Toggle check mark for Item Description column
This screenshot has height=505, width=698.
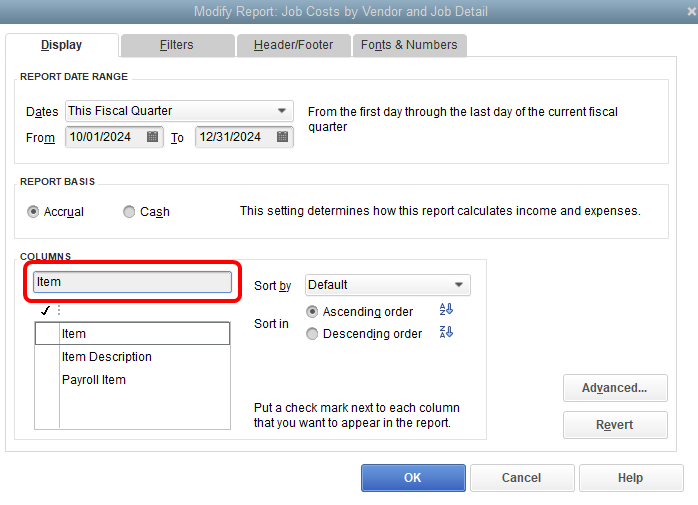click(x=47, y=357)
